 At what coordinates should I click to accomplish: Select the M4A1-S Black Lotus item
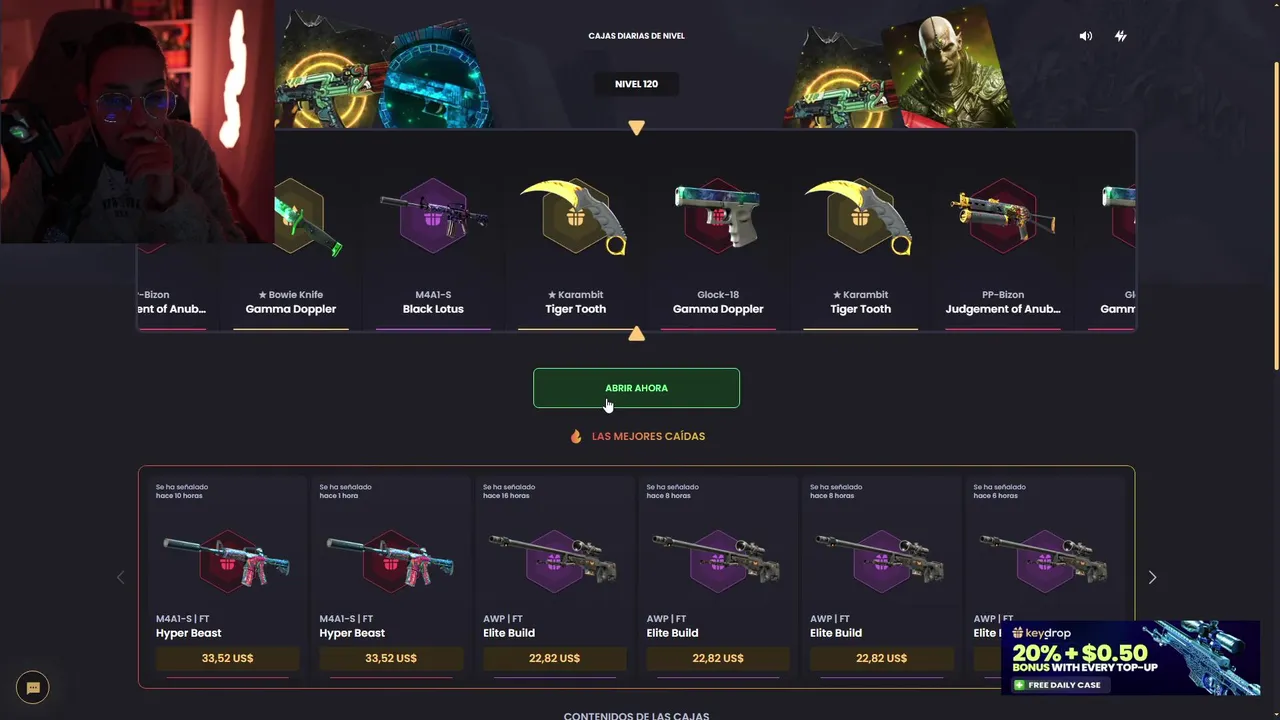pos(433,250)
